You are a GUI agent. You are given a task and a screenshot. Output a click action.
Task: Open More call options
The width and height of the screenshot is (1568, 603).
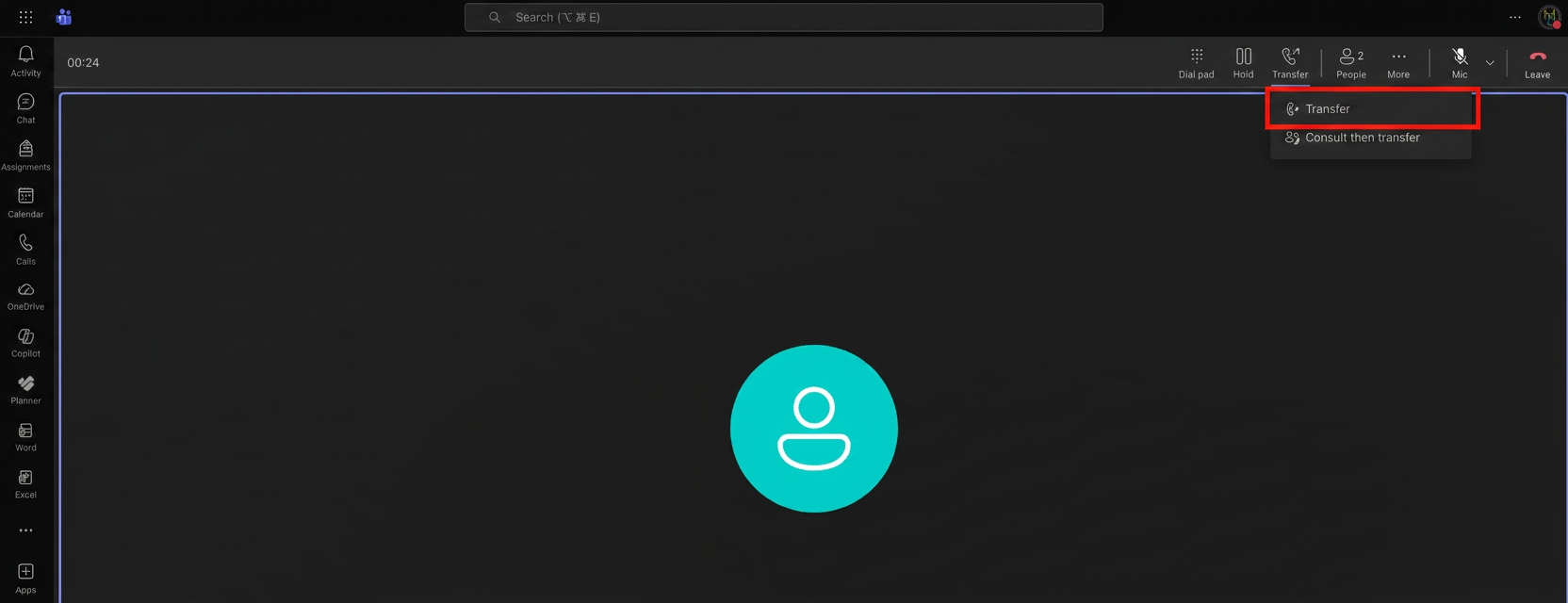[1398, 63]
